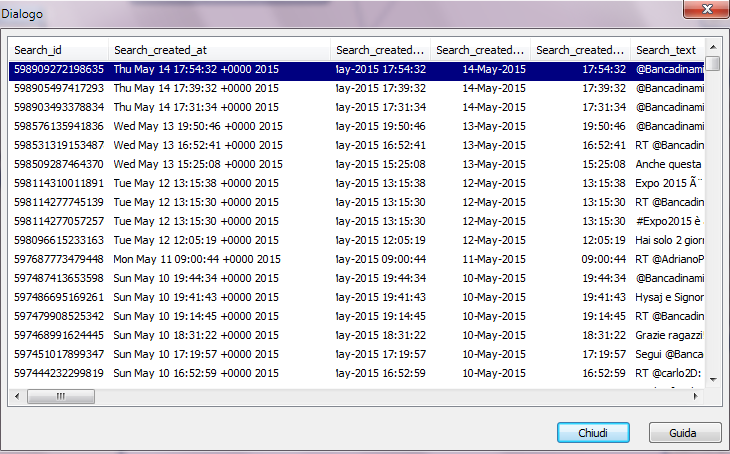Viewport: 730px width, 454px height.
Task: Open help with the Guida button
Action: [x=684, y=433]
